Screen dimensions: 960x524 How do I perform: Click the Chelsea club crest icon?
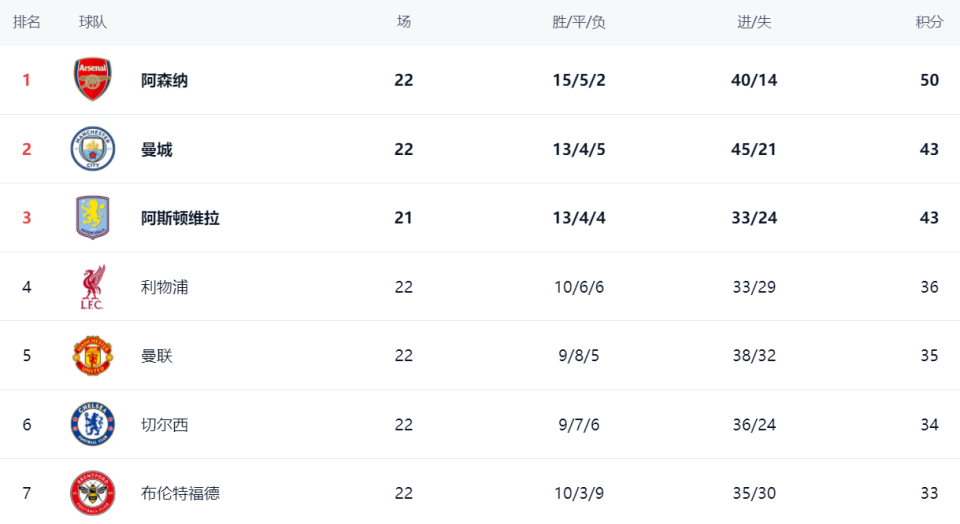point(93,425)
